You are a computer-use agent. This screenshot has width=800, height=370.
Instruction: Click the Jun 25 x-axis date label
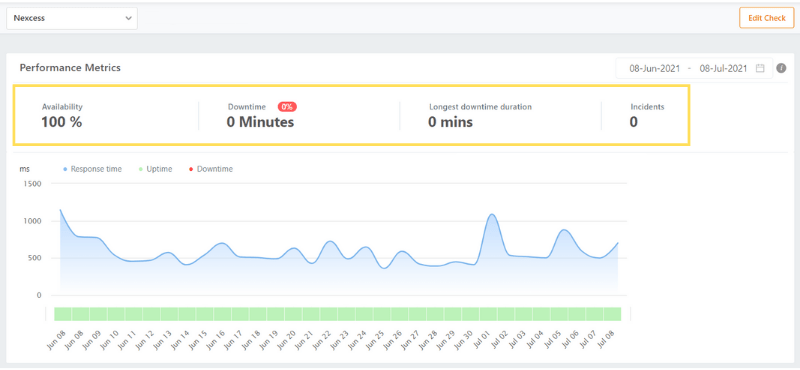click(376, 339)
